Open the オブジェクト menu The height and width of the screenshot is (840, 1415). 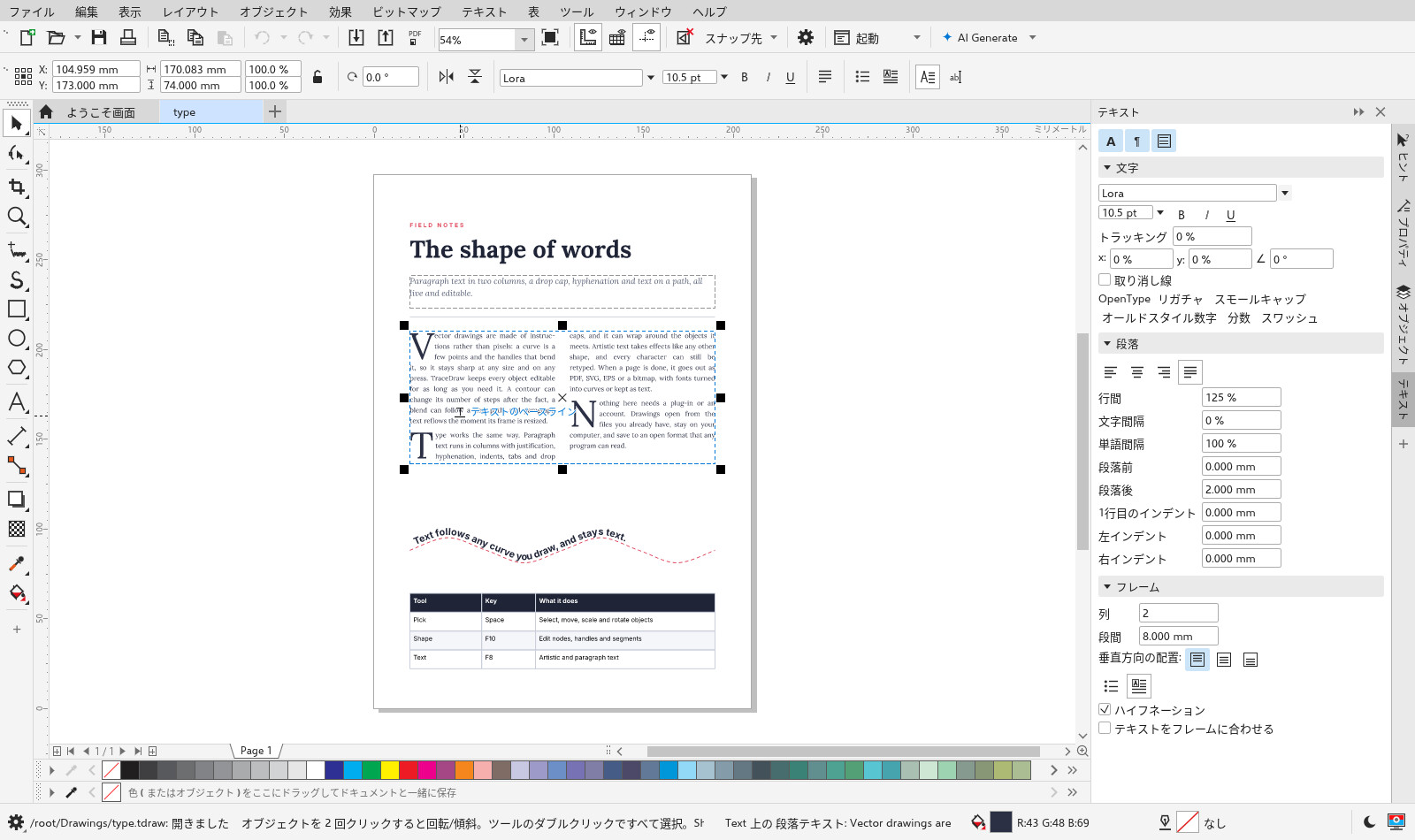click(x=274, y=11)
